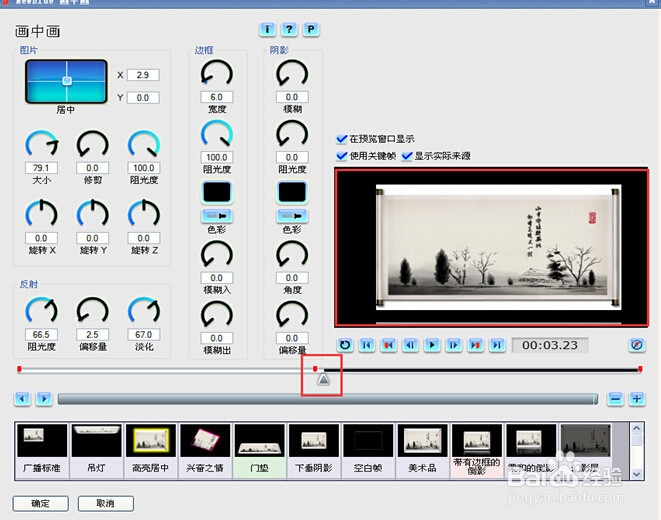Play the preview

[432, 345]
